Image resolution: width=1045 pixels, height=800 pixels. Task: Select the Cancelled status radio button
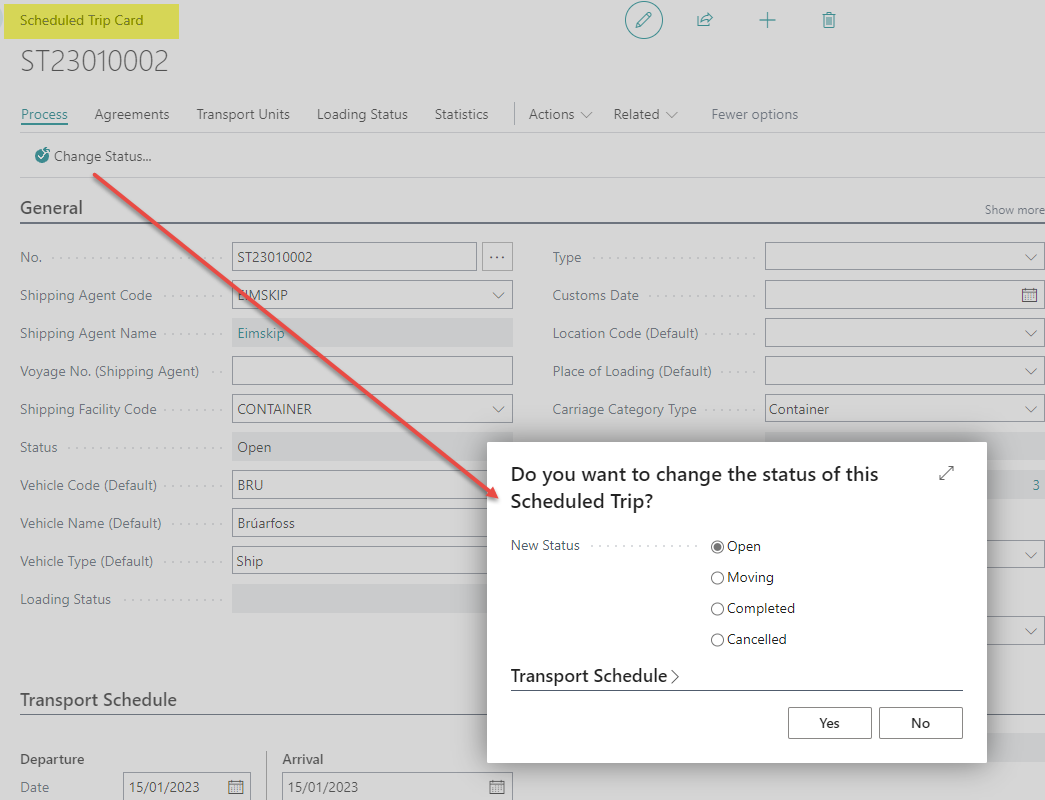point(717,640)
